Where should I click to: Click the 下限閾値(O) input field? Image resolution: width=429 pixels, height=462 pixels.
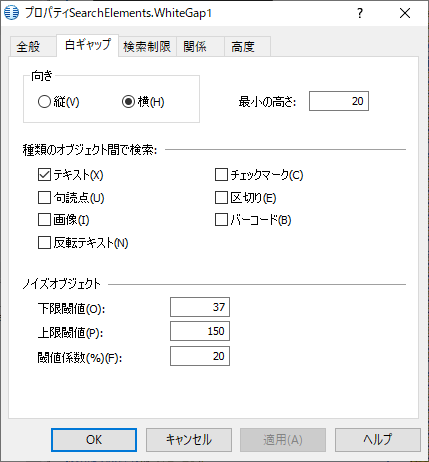pyautogui.click(x=200, y=307)
